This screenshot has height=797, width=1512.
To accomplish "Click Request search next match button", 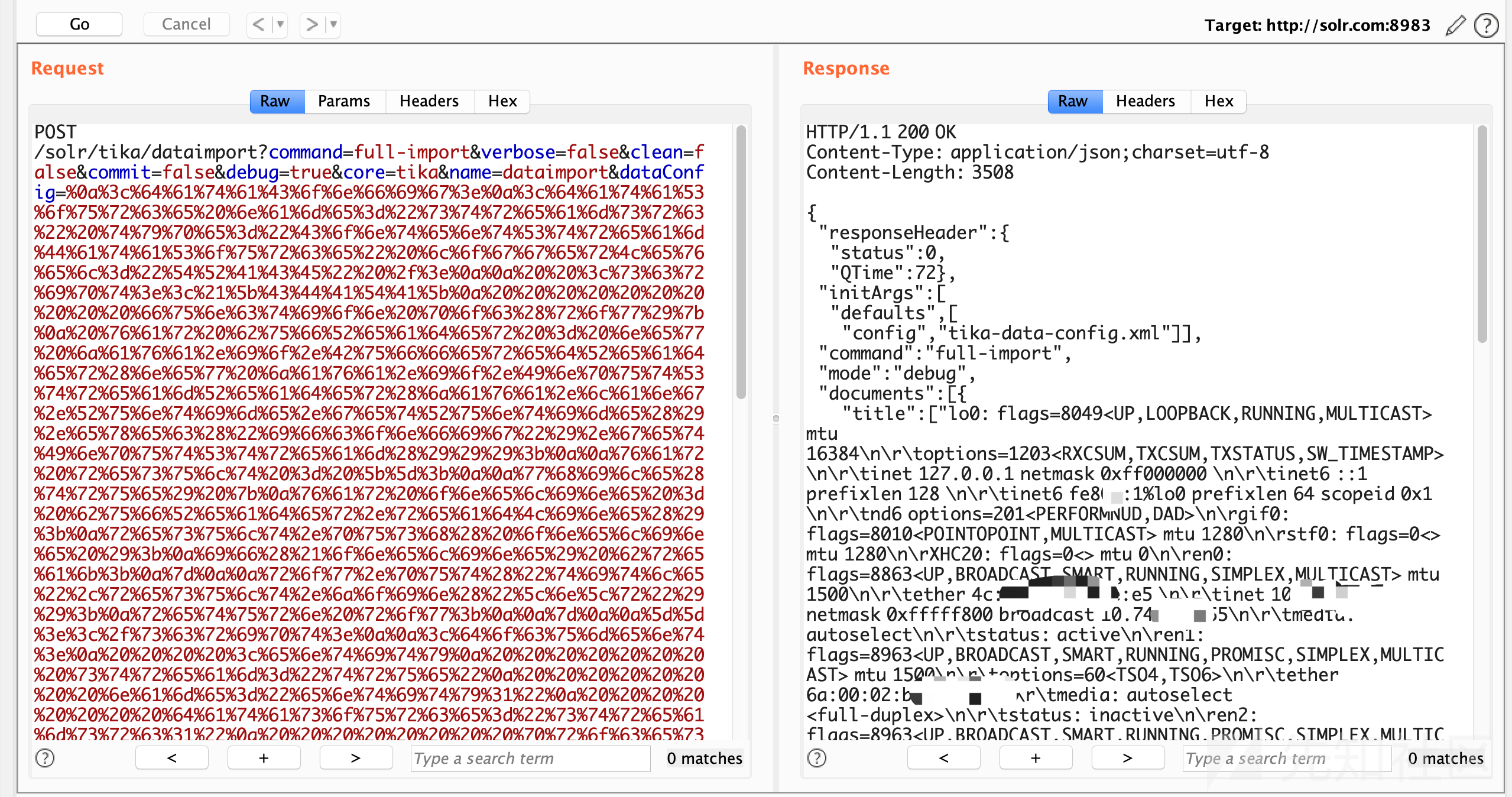I will [x=356, y=757].
